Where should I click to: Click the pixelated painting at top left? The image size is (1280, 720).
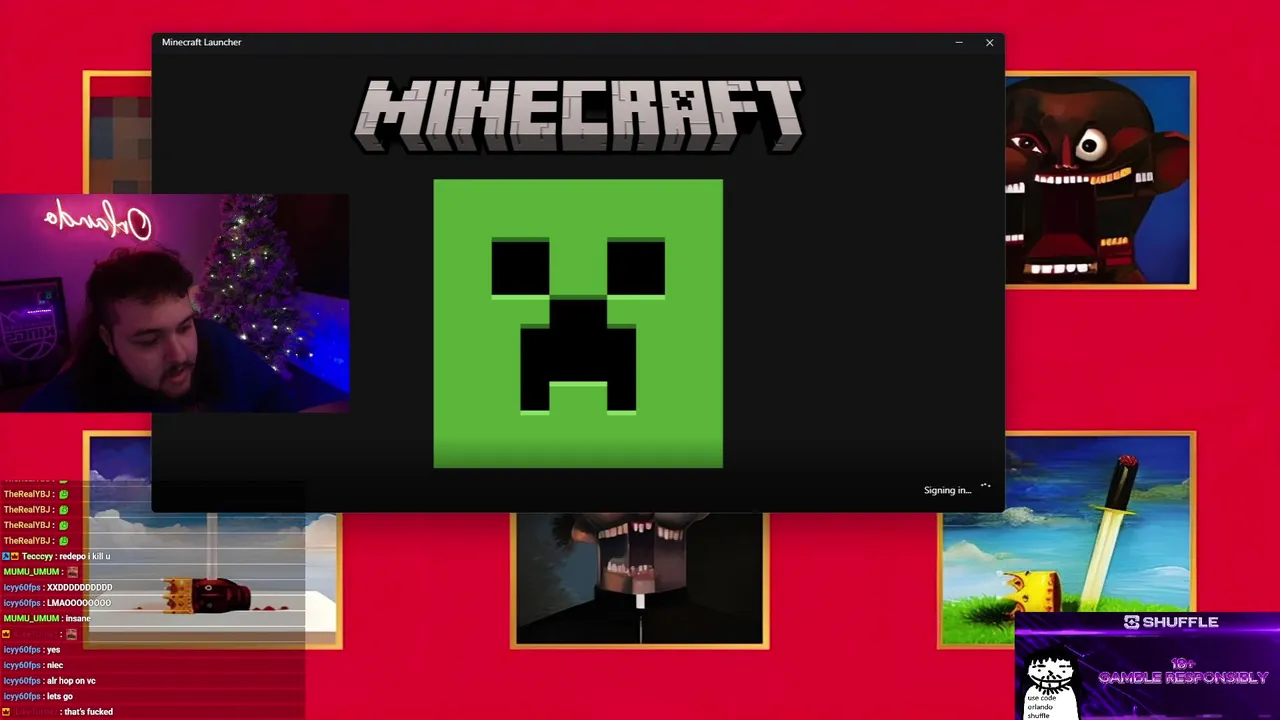click(x=117, y=132)
